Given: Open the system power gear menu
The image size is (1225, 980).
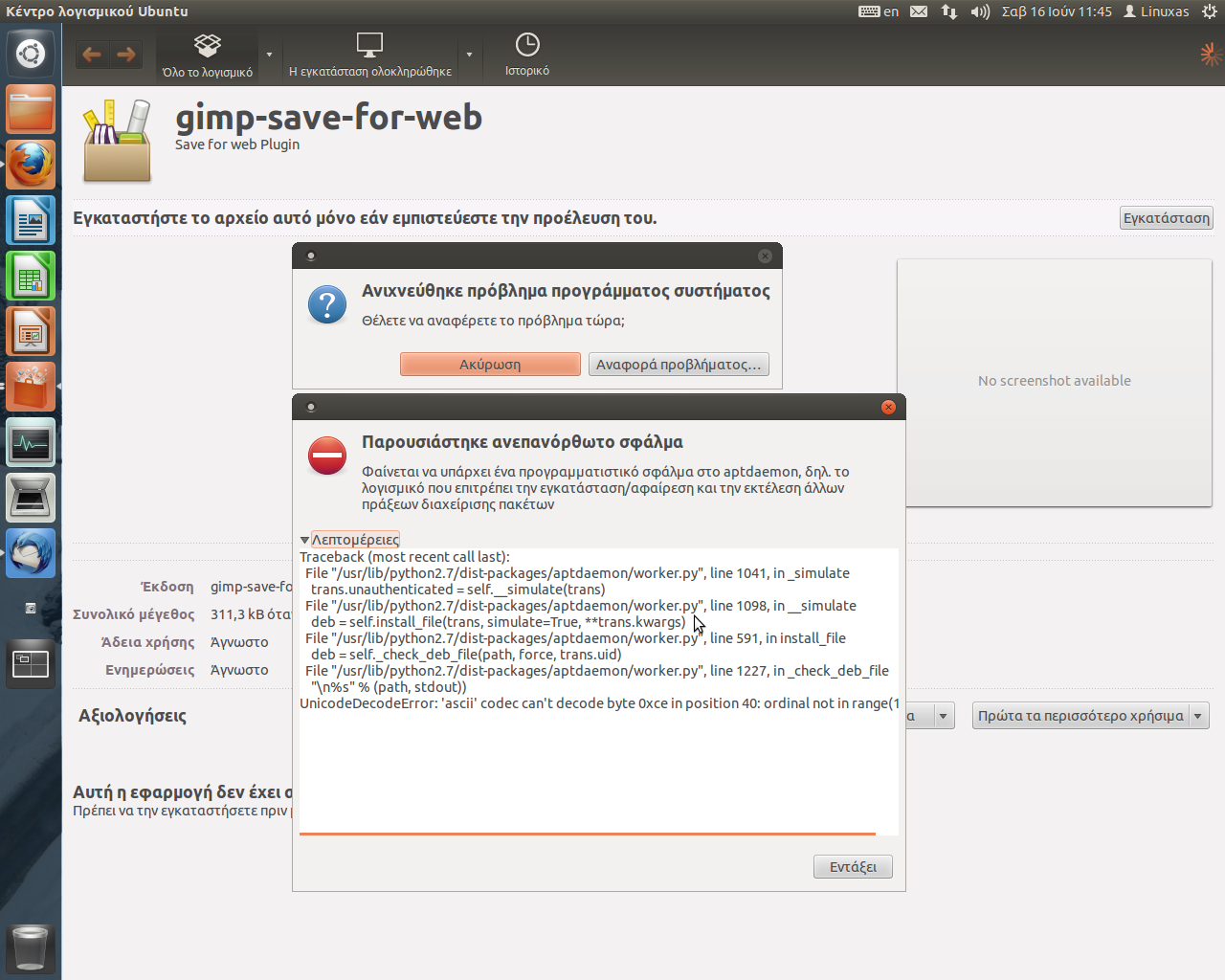Looking at the screenshot, I should point(1210,11).
